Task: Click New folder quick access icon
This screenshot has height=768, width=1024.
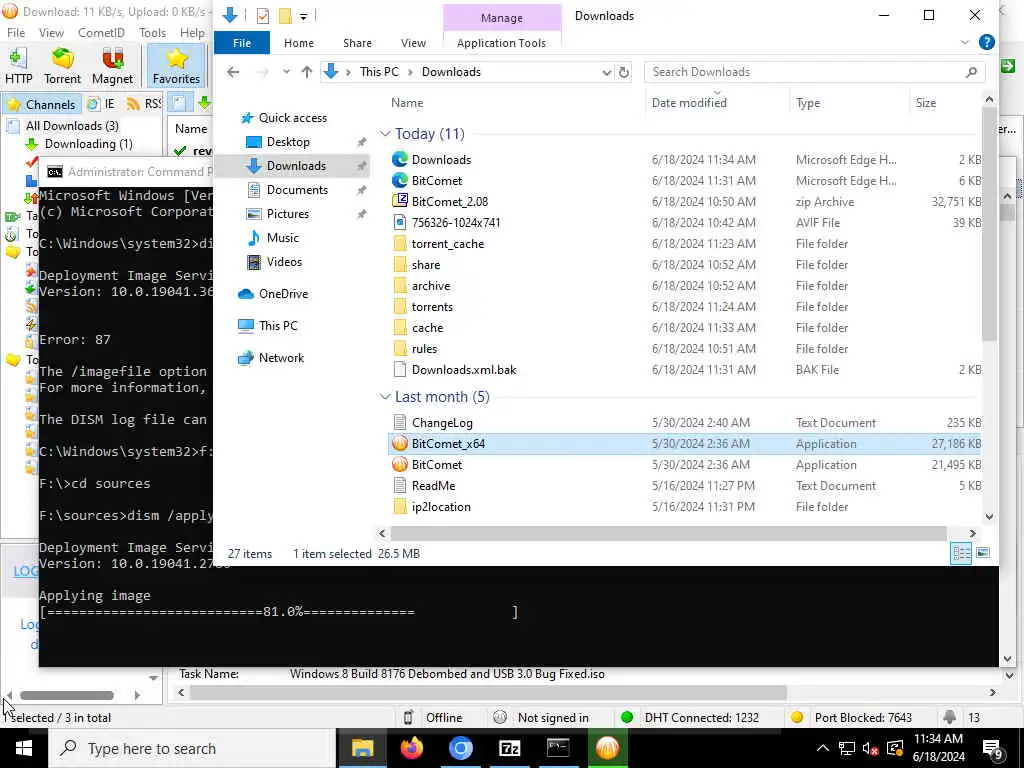Action: click(x=285, y=16)
